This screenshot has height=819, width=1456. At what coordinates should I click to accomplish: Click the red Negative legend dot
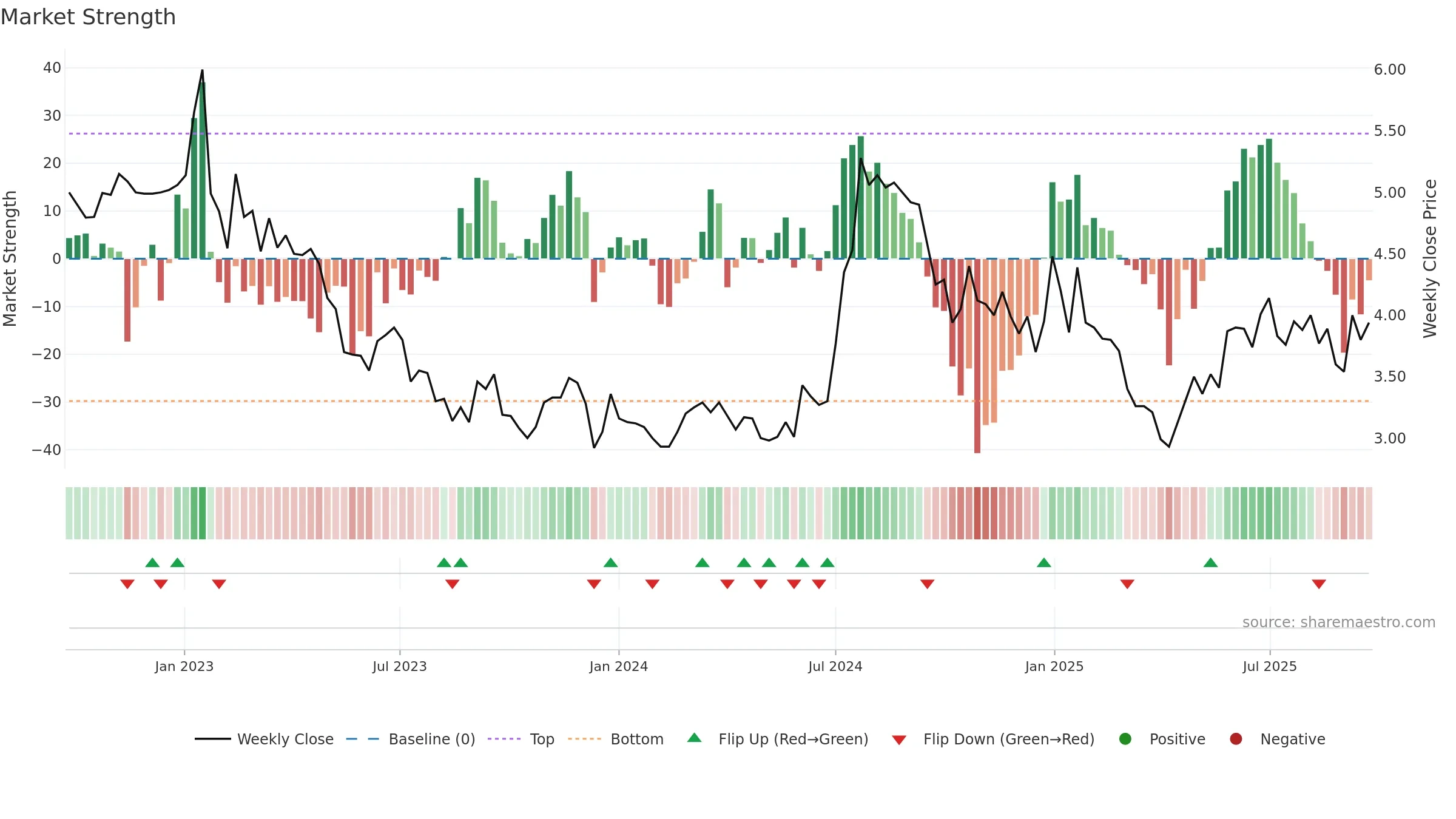pyautogui.click(x=1236, y=739)
